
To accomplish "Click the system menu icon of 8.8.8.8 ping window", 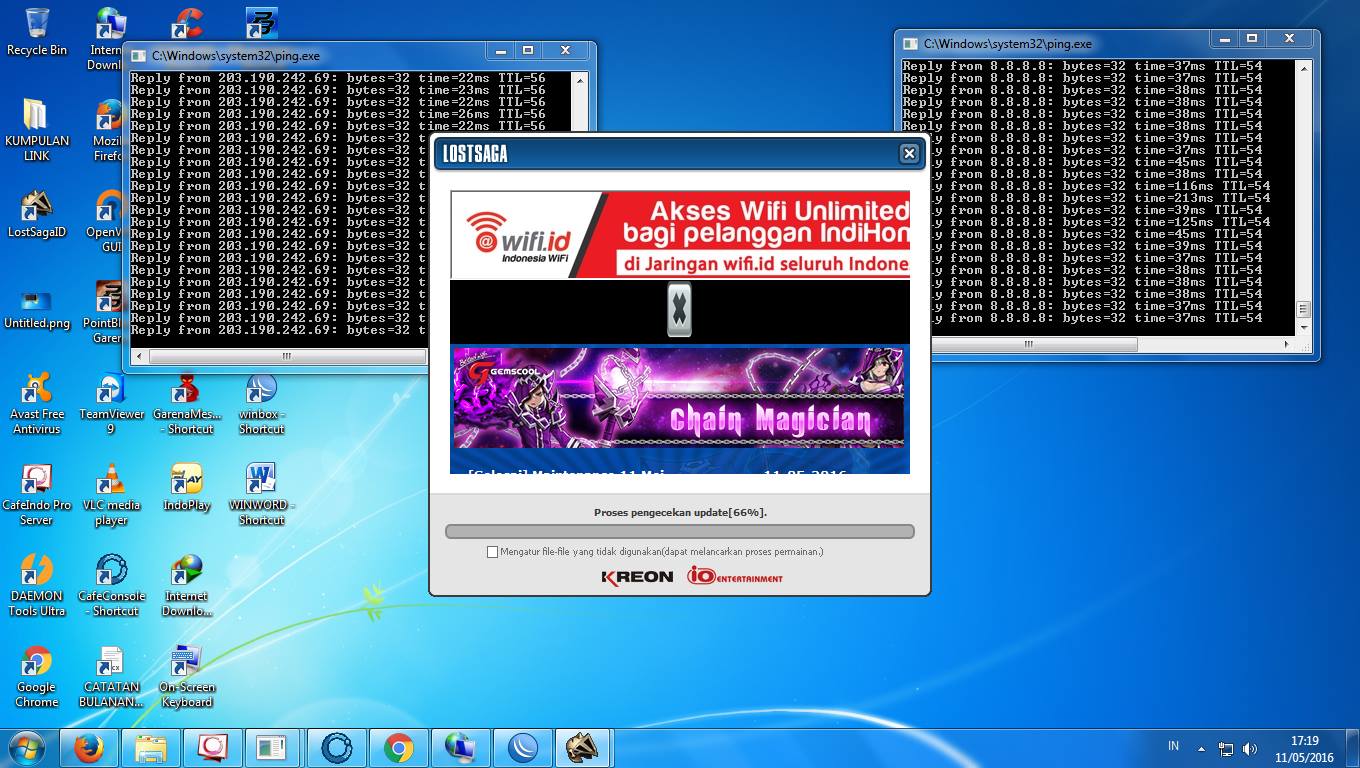I will (x=910, y=44).
